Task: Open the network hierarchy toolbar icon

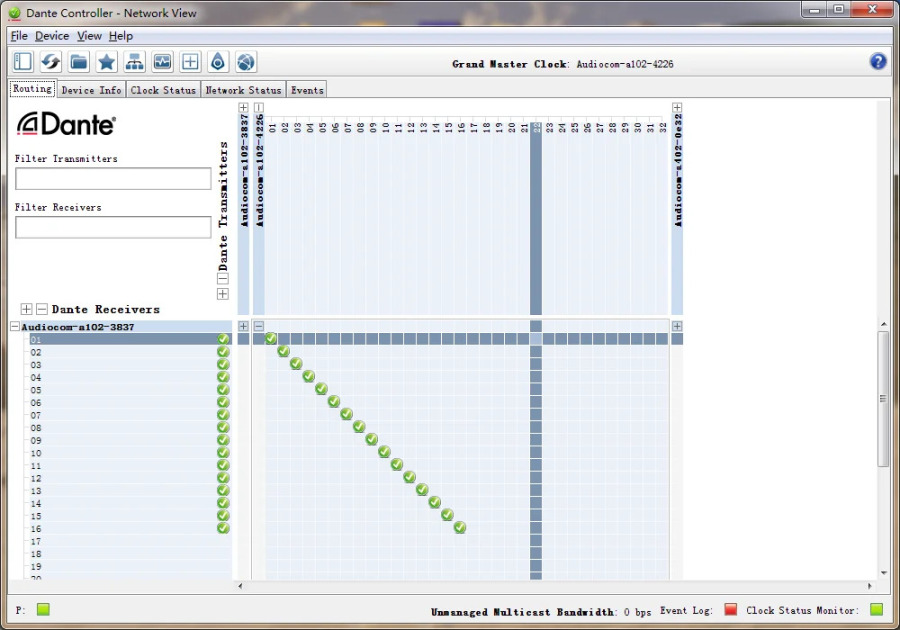Action: coord(134,61)
